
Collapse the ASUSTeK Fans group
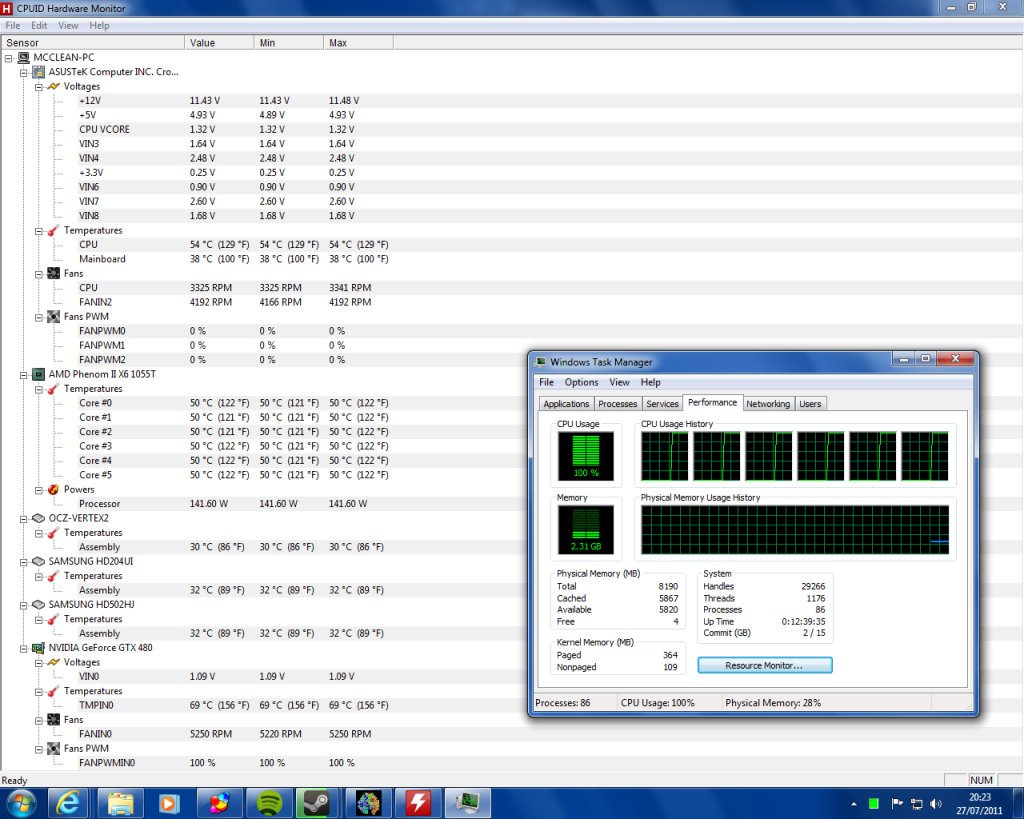[x=39, y=274]
